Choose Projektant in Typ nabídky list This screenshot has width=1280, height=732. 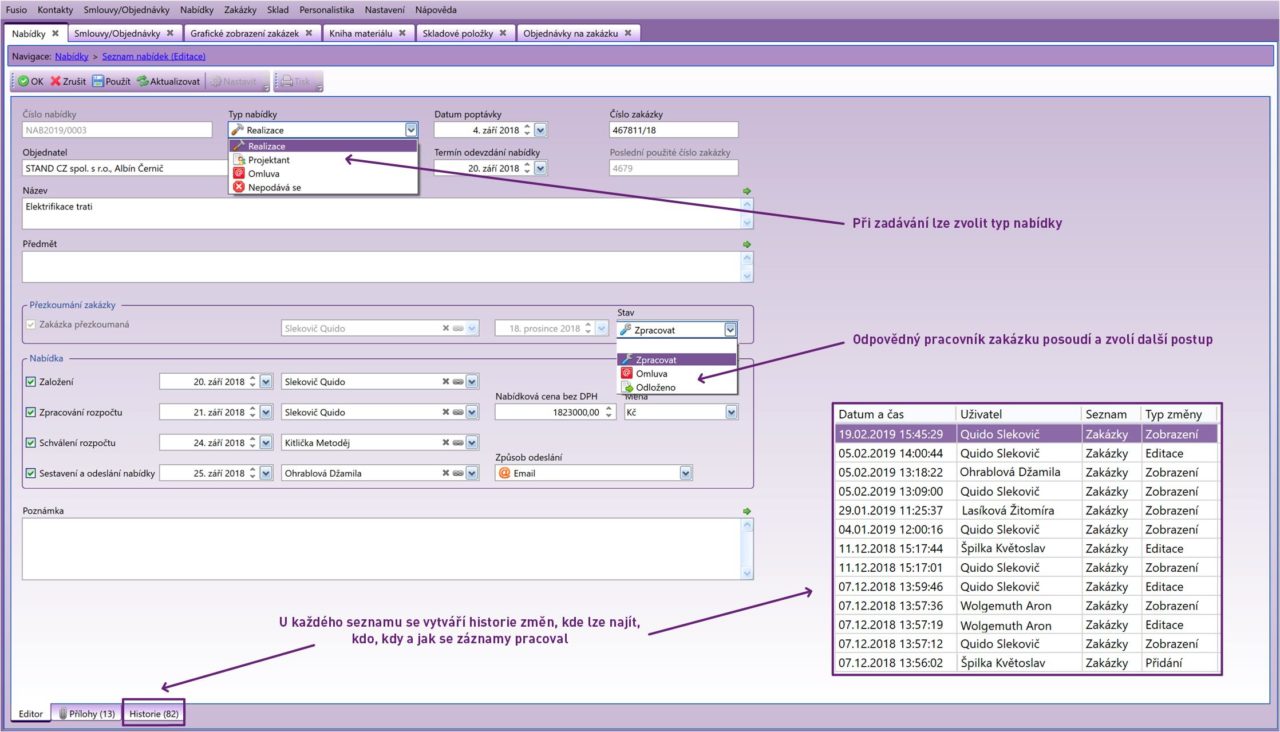point(323,159)
